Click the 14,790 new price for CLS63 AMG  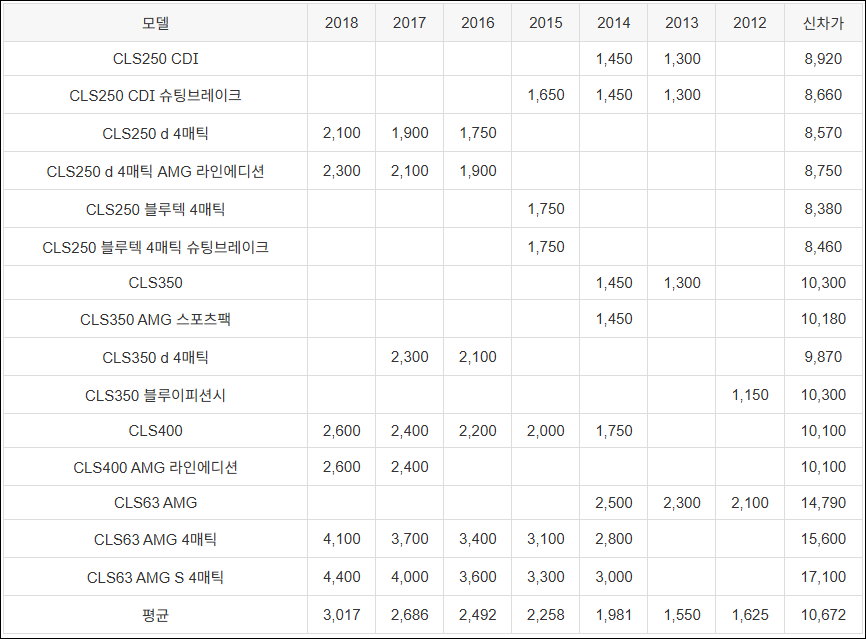pyautogui.click(x=823, y=503)
